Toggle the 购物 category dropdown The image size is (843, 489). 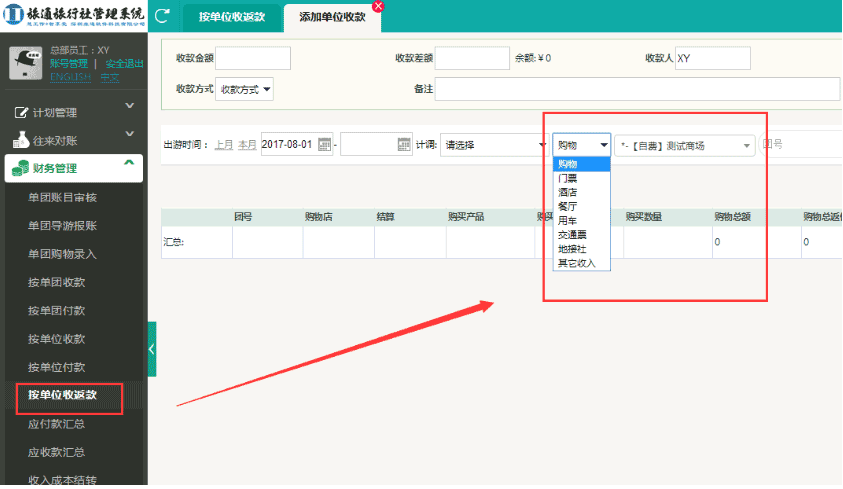(582, 145)
